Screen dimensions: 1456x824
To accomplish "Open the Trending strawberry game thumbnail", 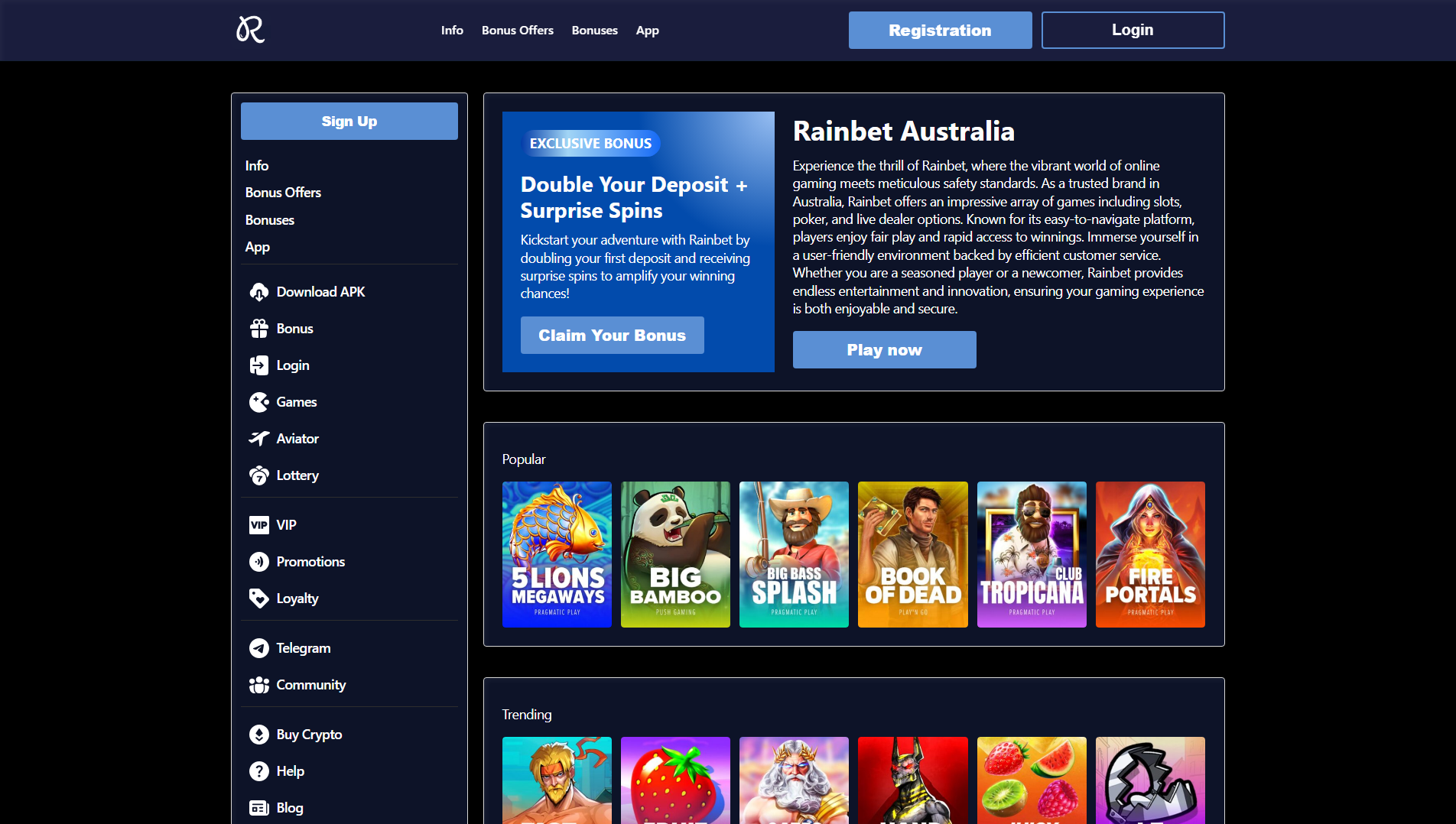I will (675, 780).
